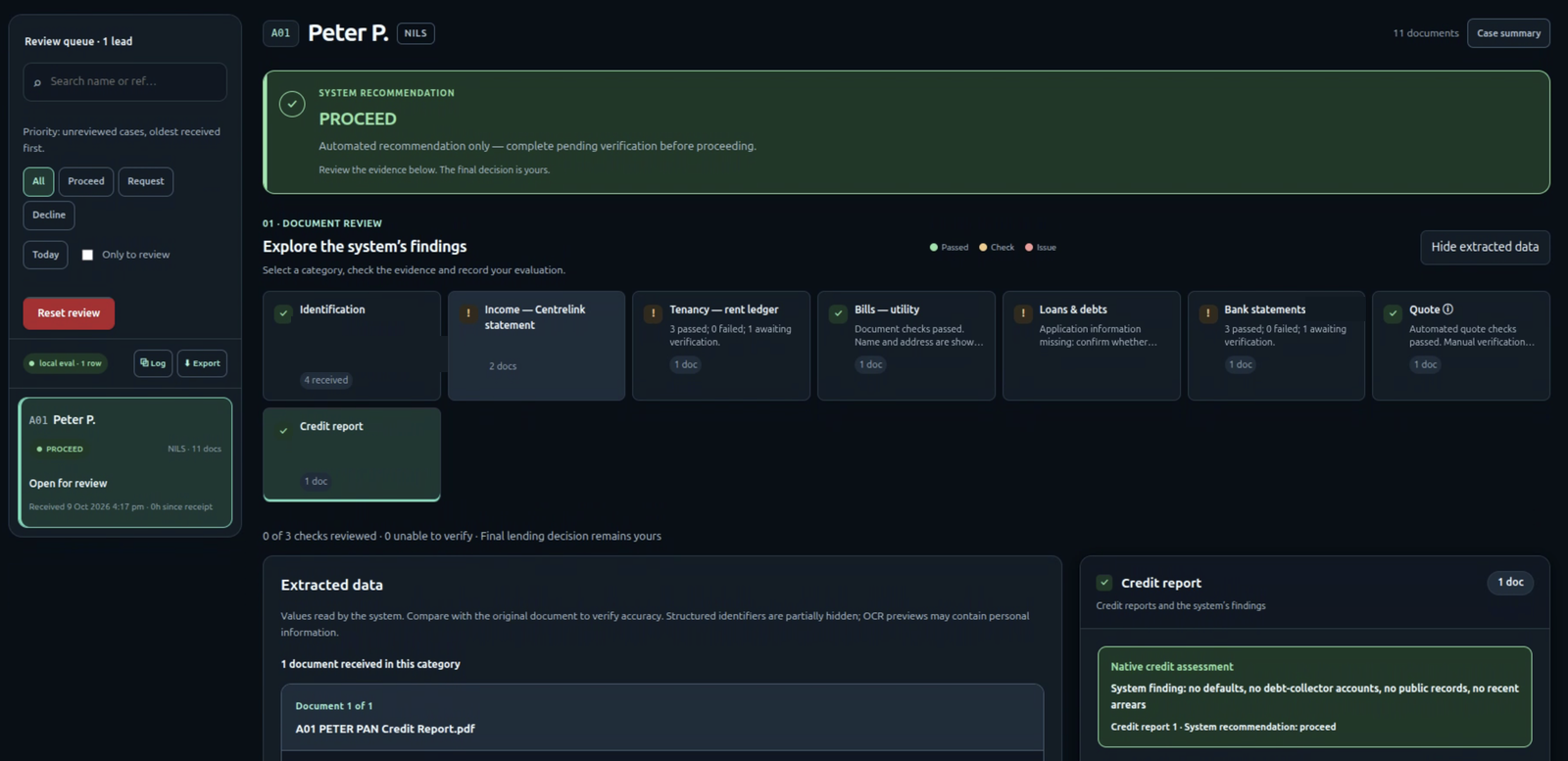Click the NILS badge beside Peter P.

(x=416, y=33)
